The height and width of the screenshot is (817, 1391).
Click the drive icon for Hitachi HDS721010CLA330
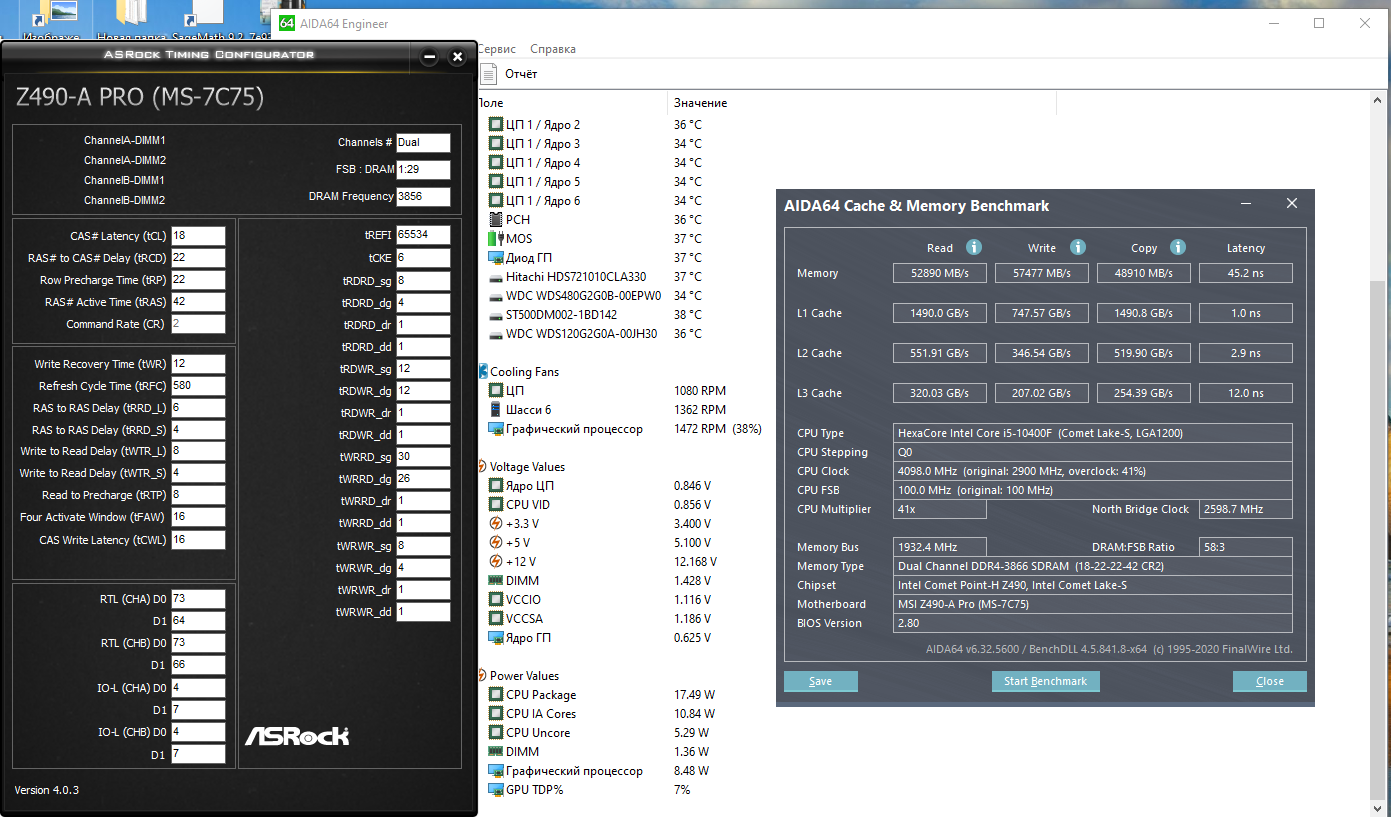(x=496, y=277)
